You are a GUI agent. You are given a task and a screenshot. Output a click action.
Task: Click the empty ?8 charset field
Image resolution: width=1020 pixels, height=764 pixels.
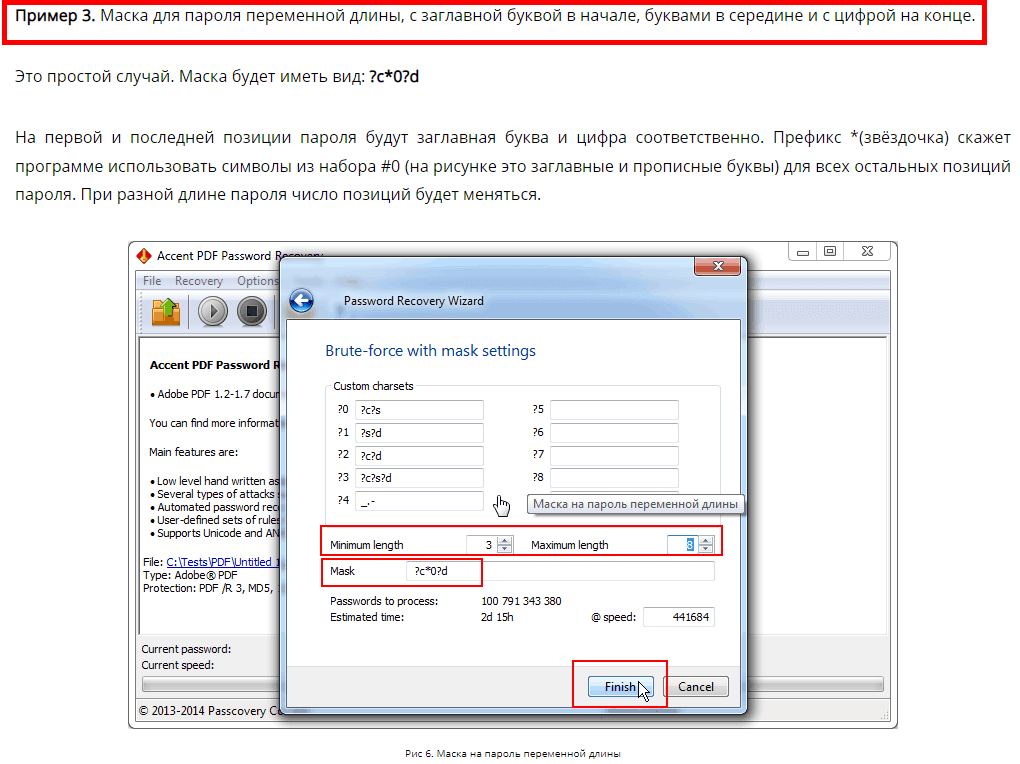(x=614, y=478)
